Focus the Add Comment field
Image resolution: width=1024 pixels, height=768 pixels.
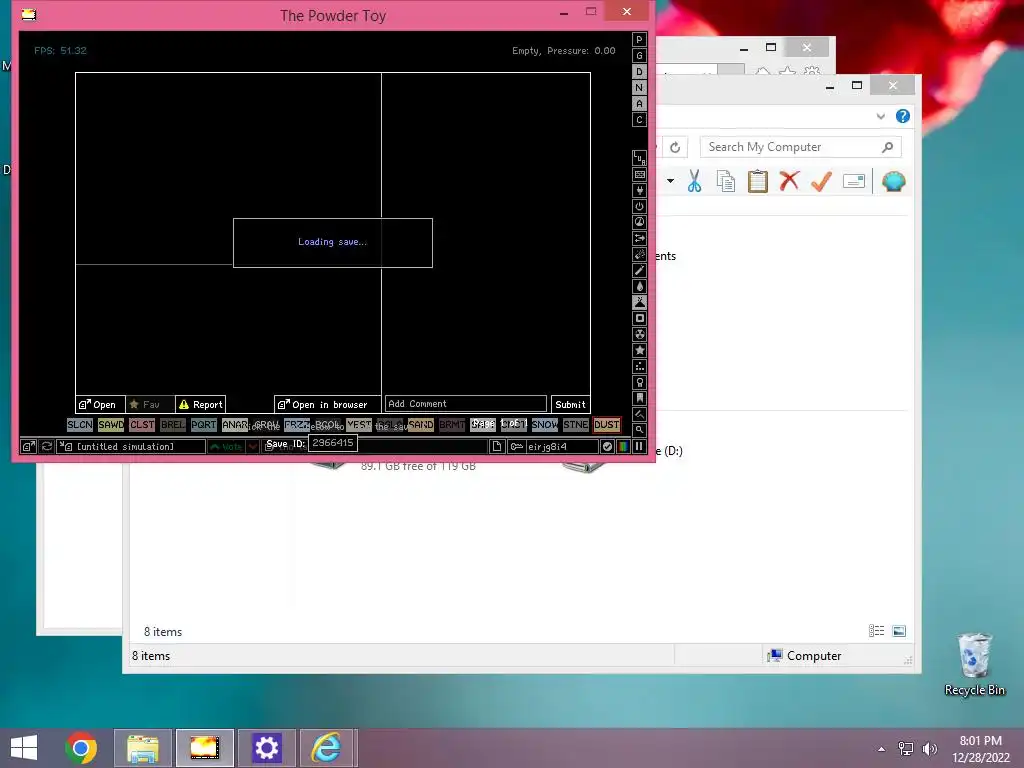pyautogui.click(x=466, y=404)
